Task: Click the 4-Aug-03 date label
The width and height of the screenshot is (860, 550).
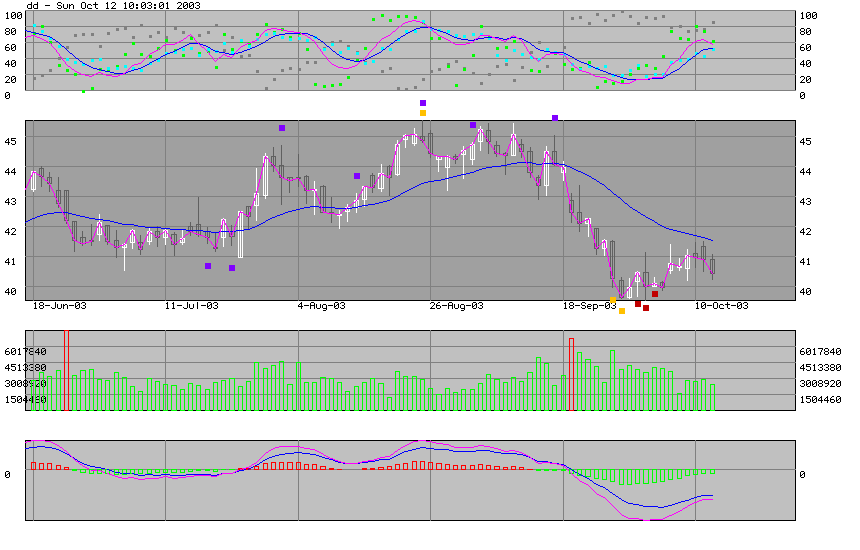Action: (323, 306)
